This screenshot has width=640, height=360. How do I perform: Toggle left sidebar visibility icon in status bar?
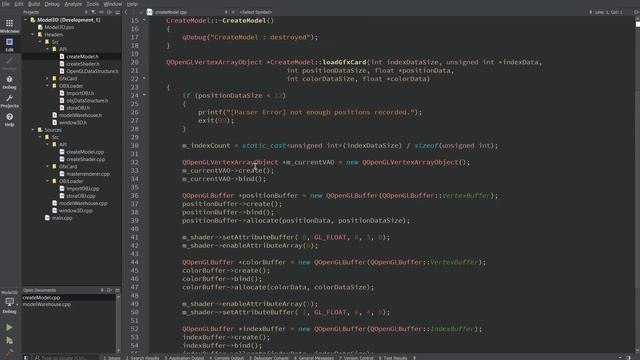(26, 358)
